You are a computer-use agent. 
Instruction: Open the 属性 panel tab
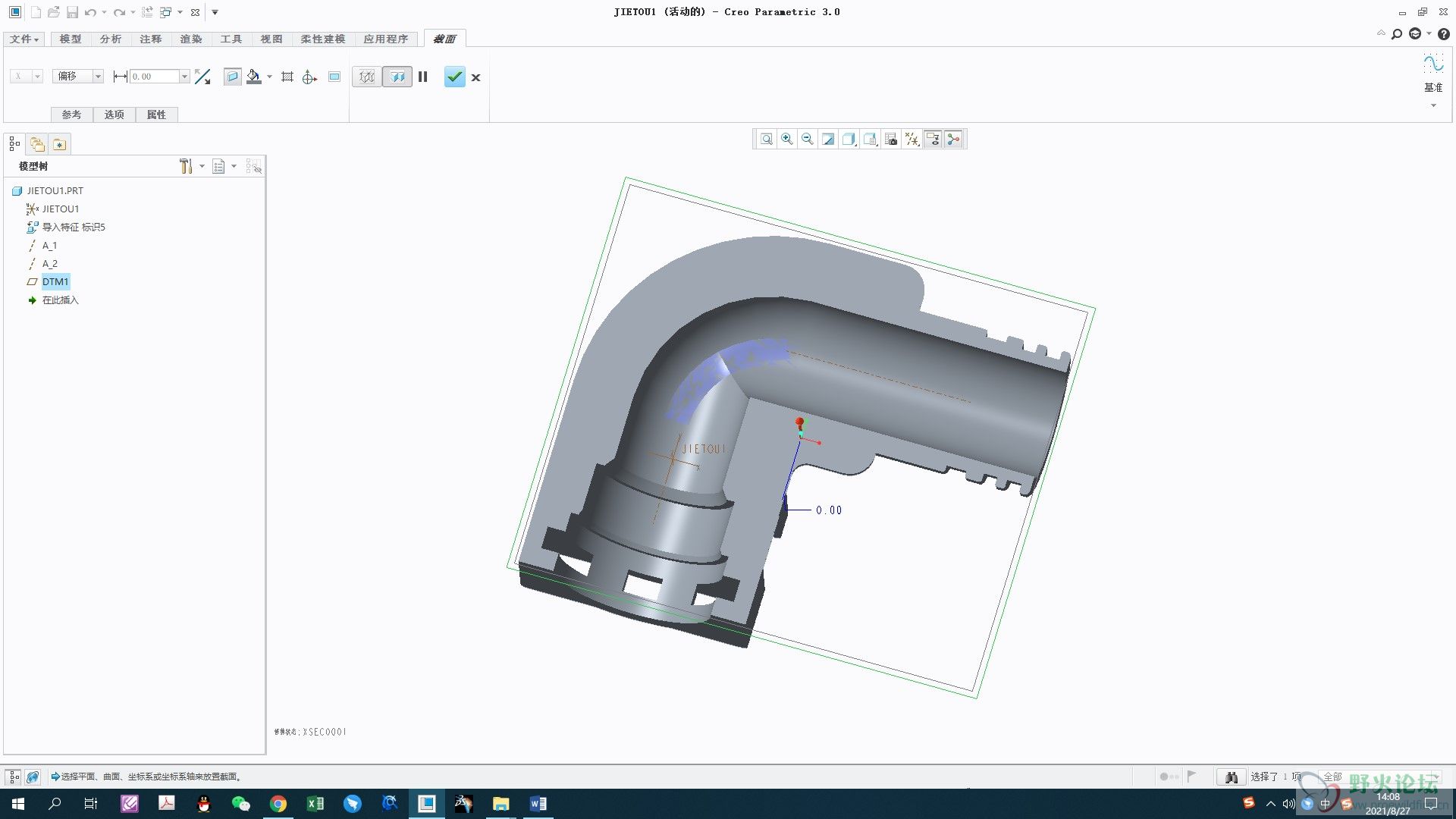click(157, 115)
